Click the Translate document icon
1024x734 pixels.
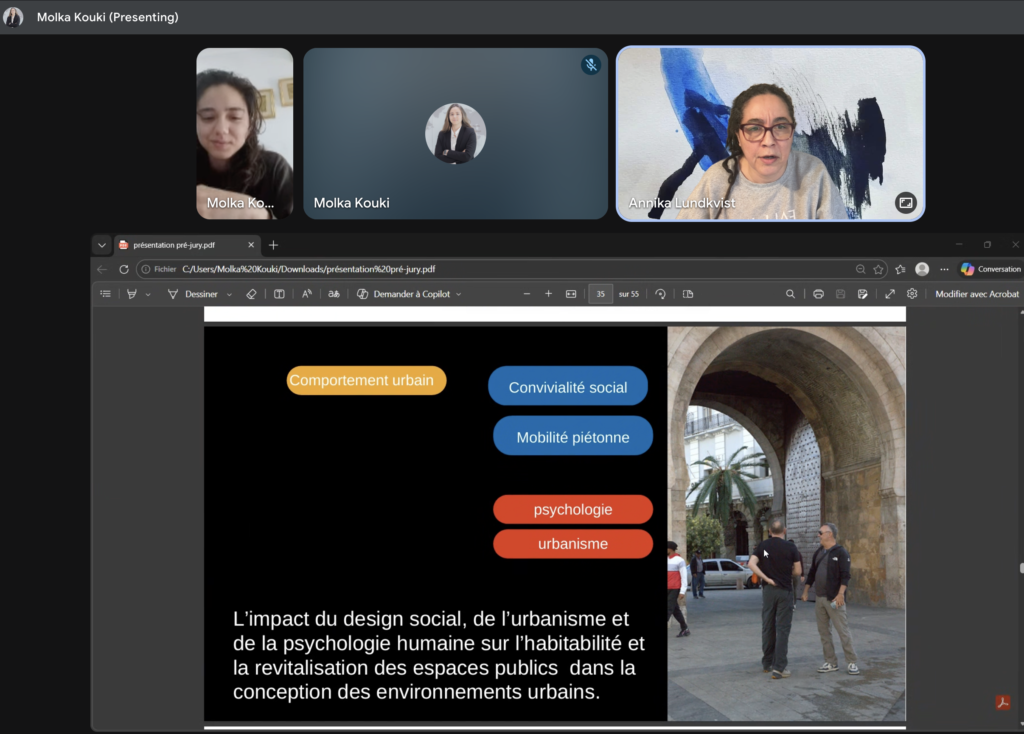(334, 294)
